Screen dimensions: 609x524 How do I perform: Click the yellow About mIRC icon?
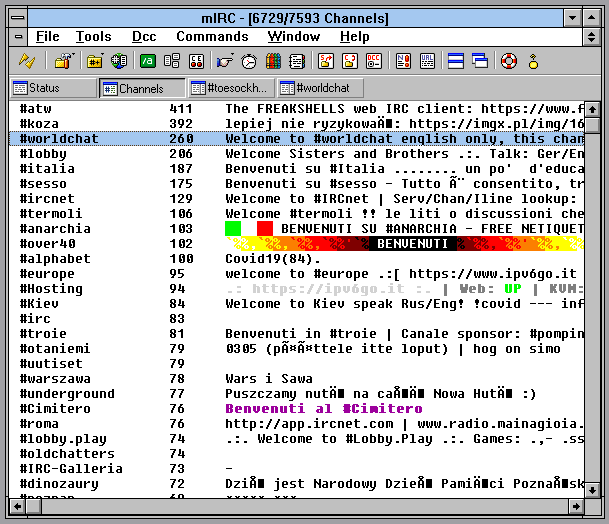(x=533, y=61)
